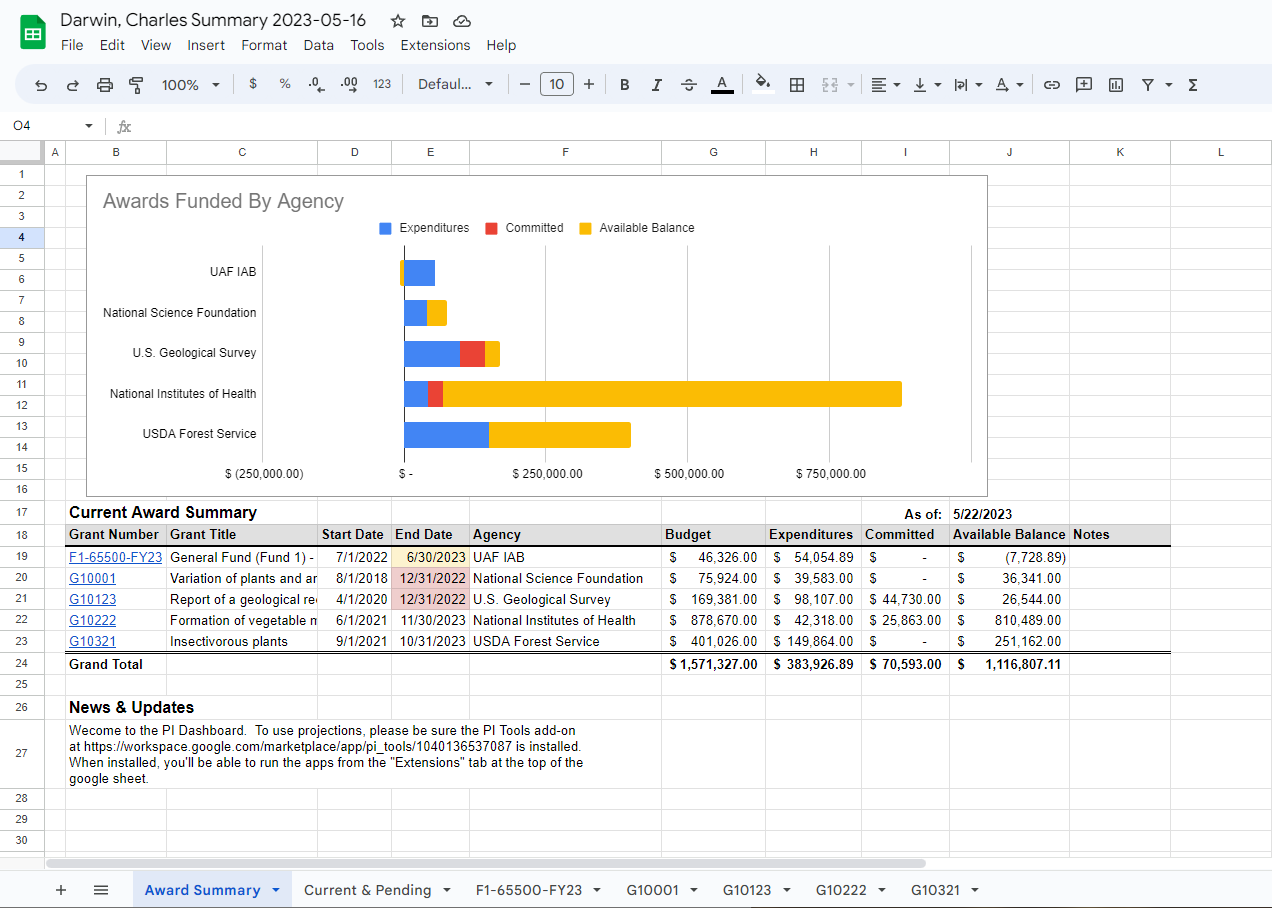Click the functions sigma icon
This screenshot has height=908, width=1272.
coord(1192,85)
